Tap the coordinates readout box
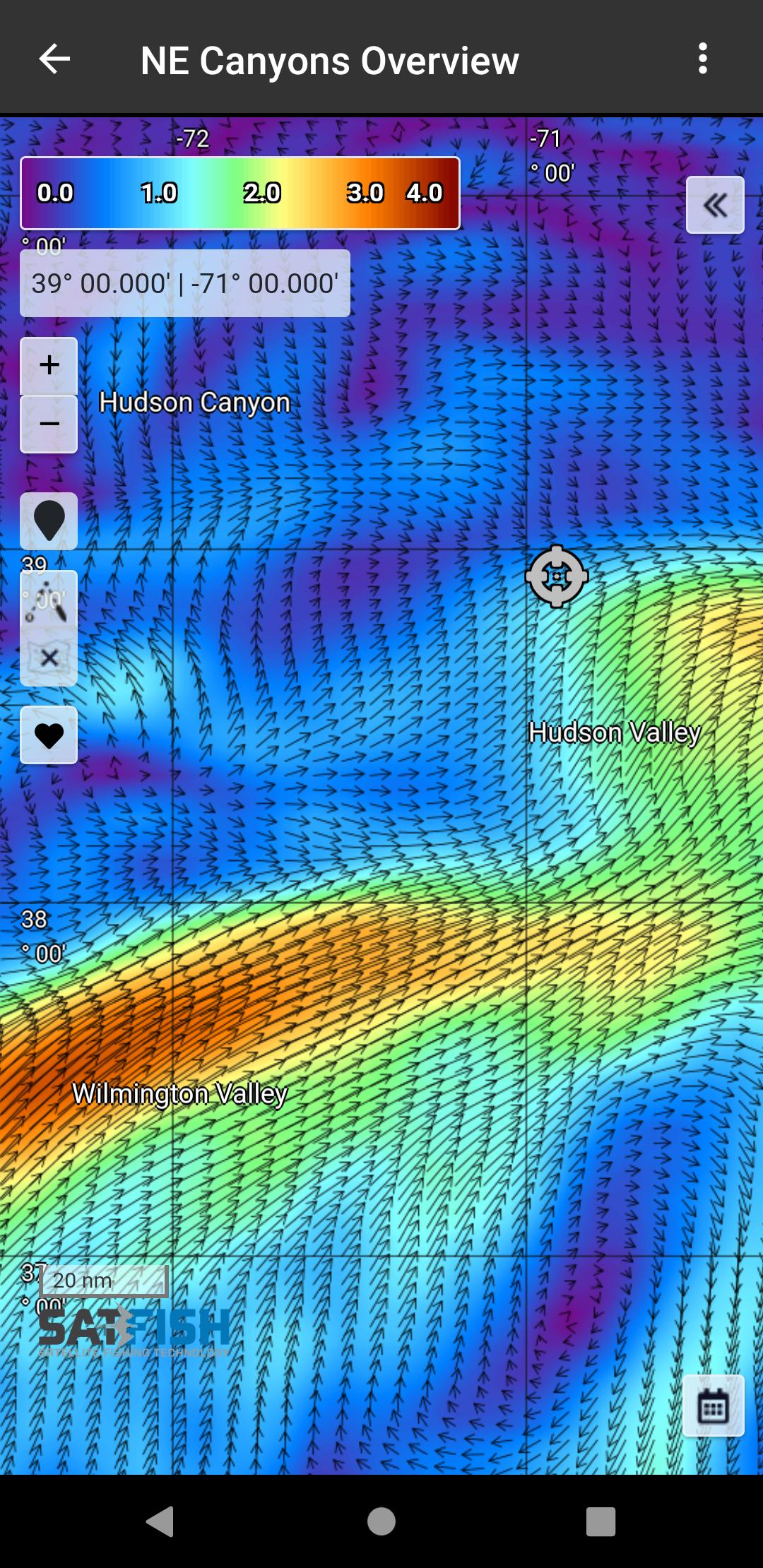The width and height of the screenshot is (763, 1568). click(x=185, y=283)
